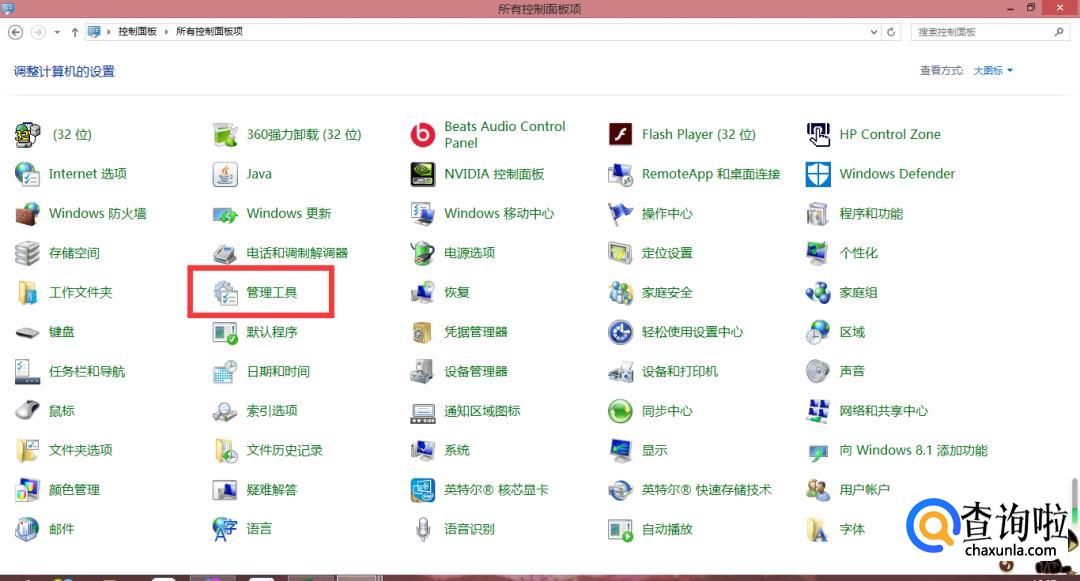Click 向 Windows 8.1 添加功能 link
Screen dimensions: 1080x581
point(913,450)
